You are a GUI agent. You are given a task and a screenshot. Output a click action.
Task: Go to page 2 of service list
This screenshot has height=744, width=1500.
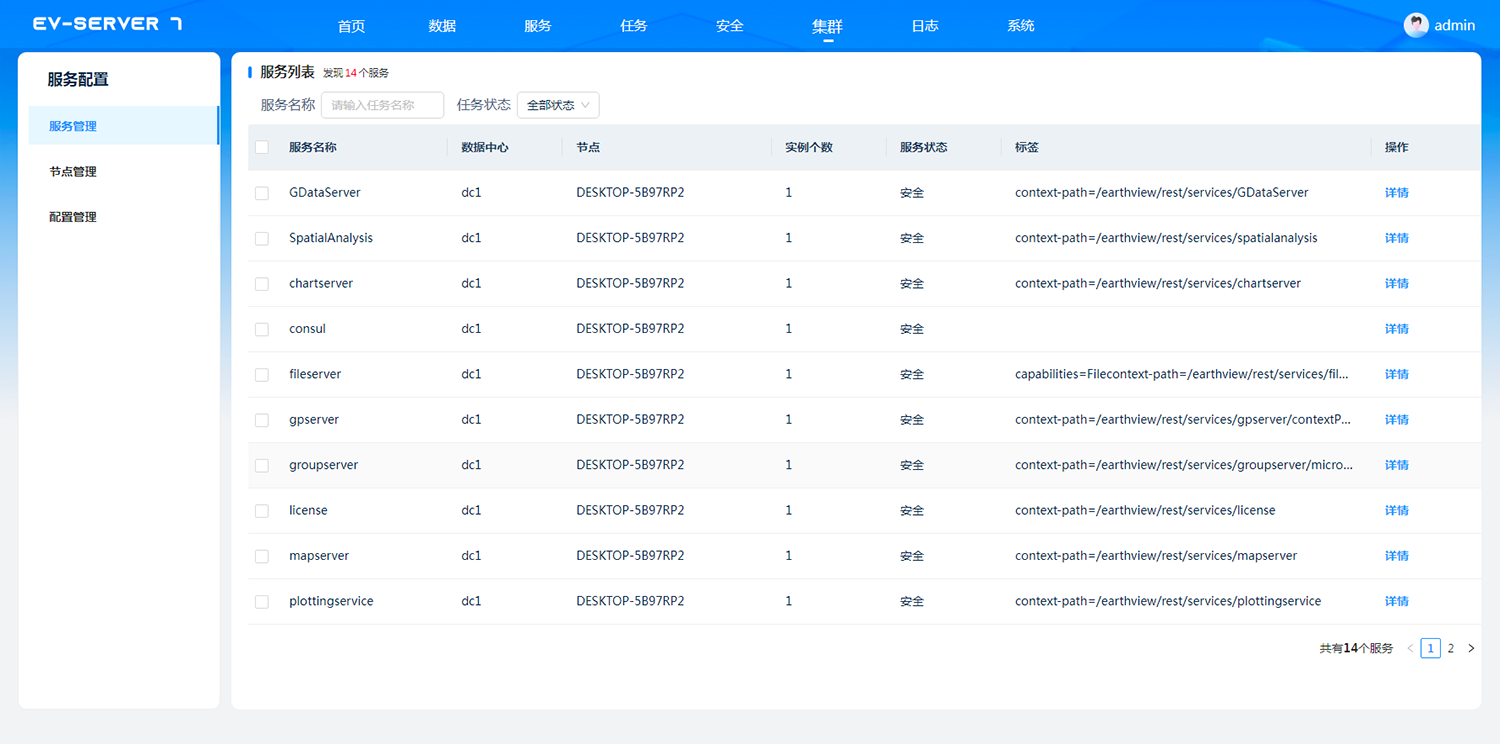[1451, 648]
